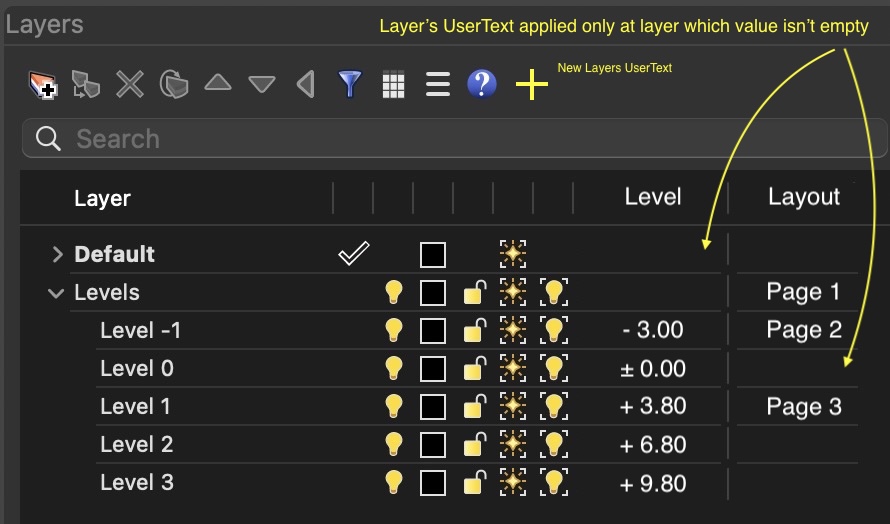This screenshot has width=890, height=524.
Task: Click the Default layer current checkmark
Action: (x=354, y=253)
